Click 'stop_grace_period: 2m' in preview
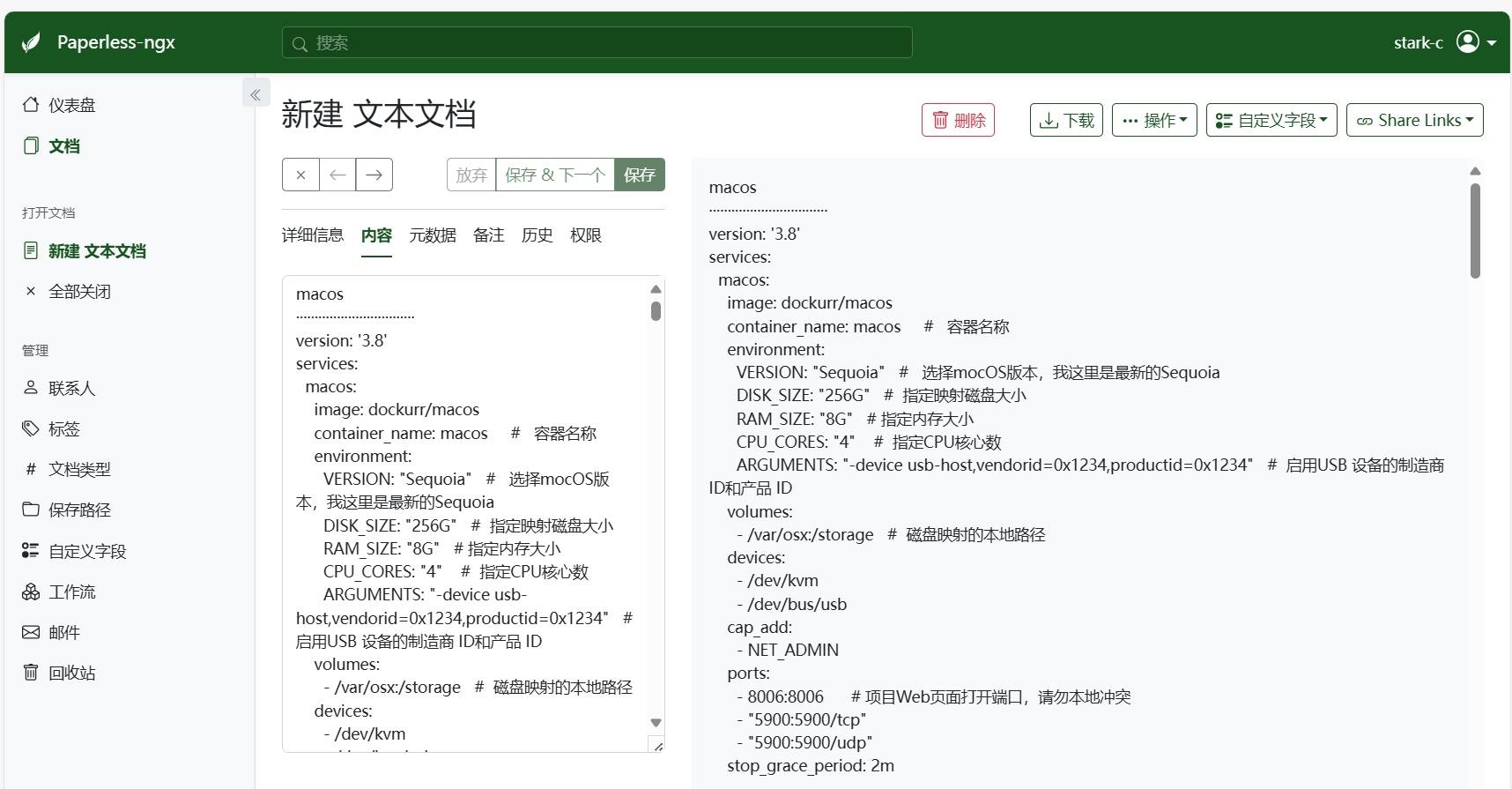Screen dimensions: 1512x789 [x=811, y=765]
